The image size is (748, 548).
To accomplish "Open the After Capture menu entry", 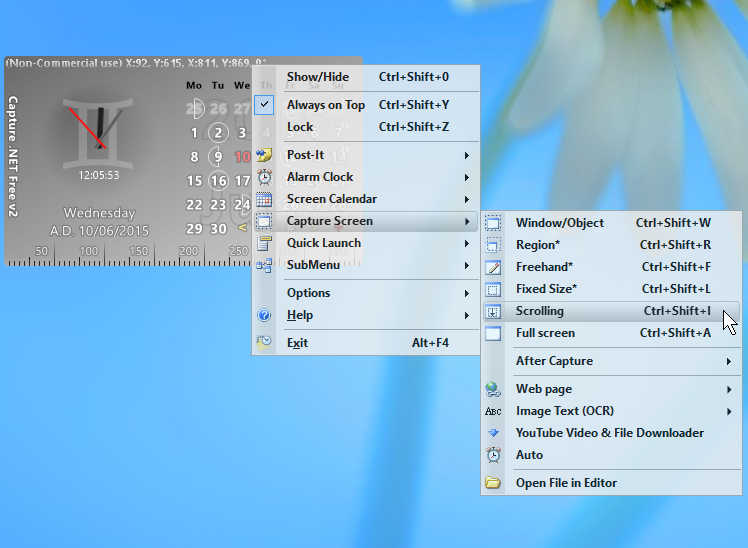I will pyautogui.click(x=611, y=361).
